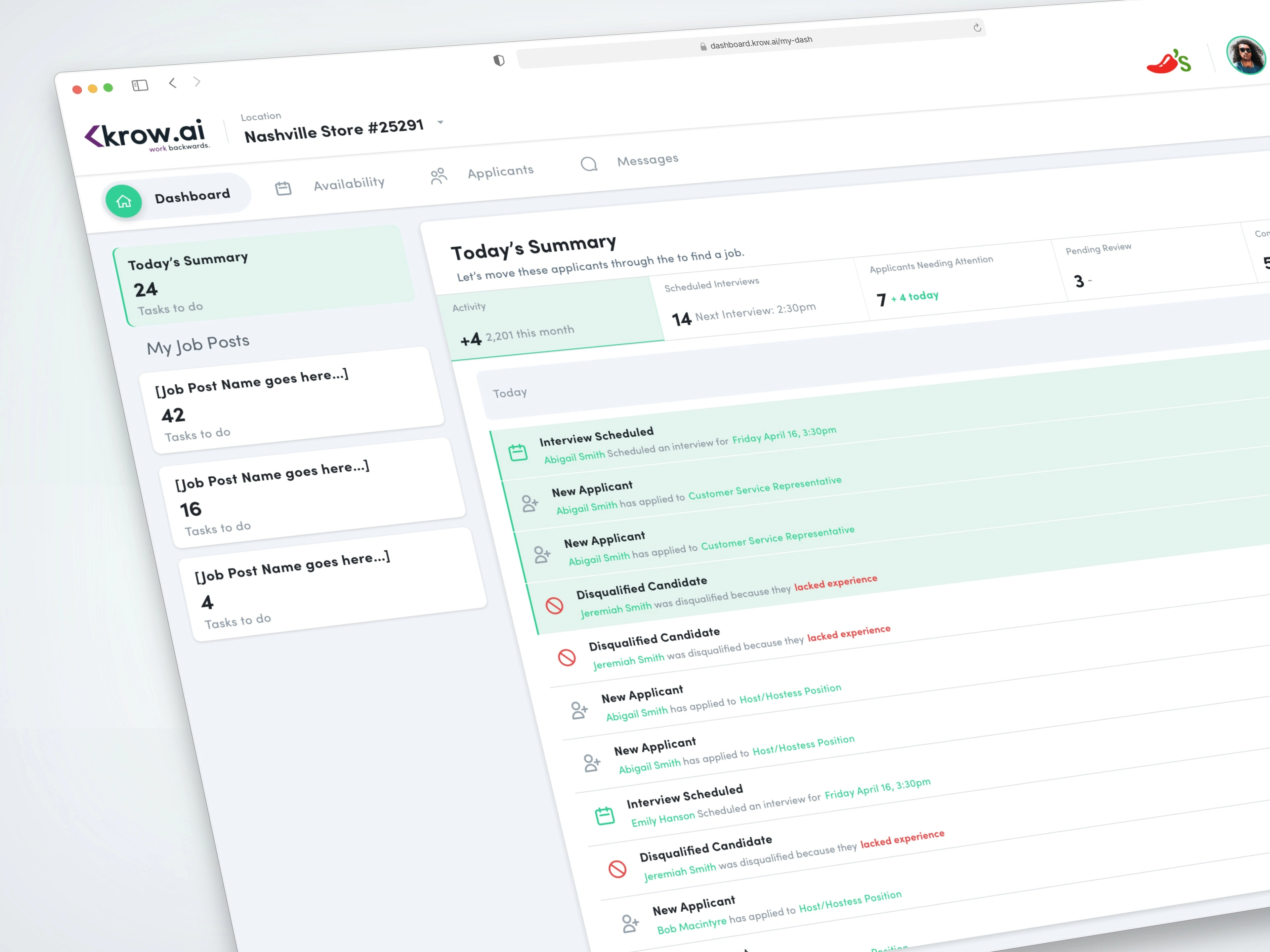The height and width of the screenshot is (952, 1270).
Task: Click calendar icon of Abigail Smith interview
Action: click(518, 452)
